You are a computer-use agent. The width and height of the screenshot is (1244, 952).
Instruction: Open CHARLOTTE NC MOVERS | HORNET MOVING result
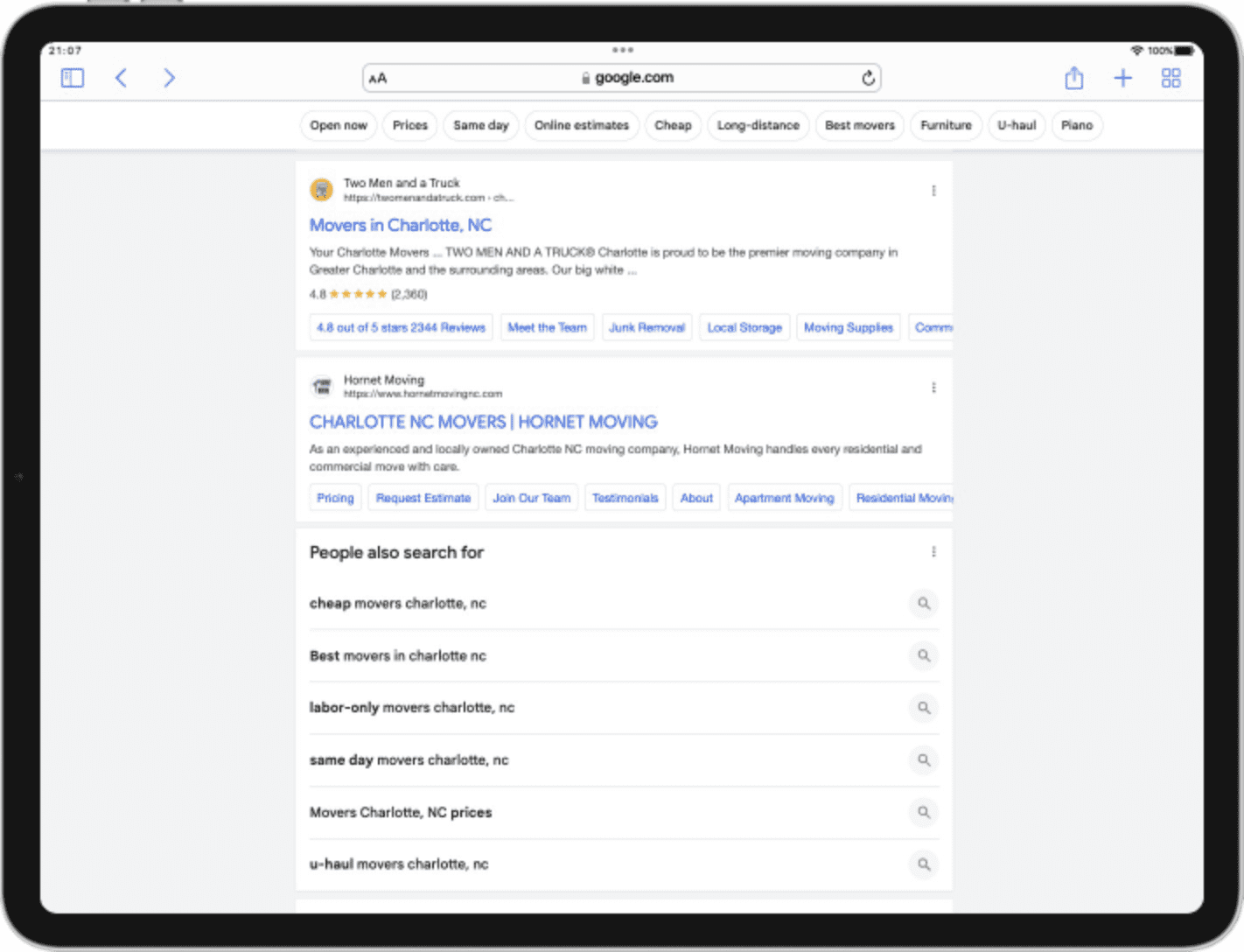(484, 422)
